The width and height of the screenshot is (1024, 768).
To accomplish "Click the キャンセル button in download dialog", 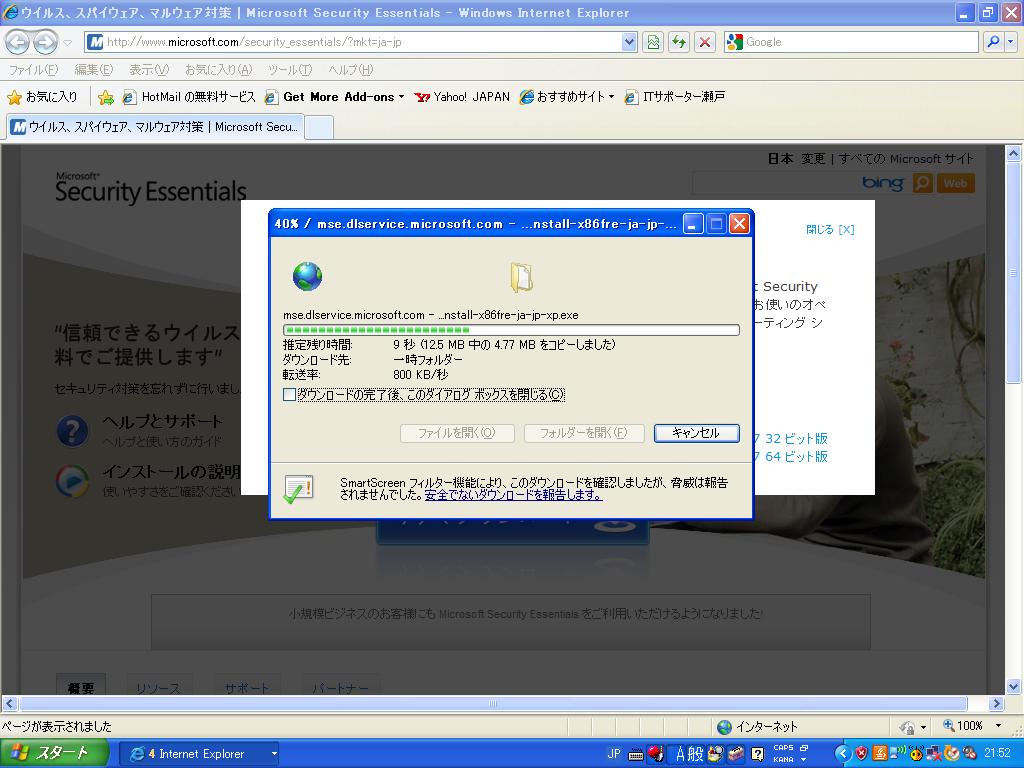I will 696,433.
